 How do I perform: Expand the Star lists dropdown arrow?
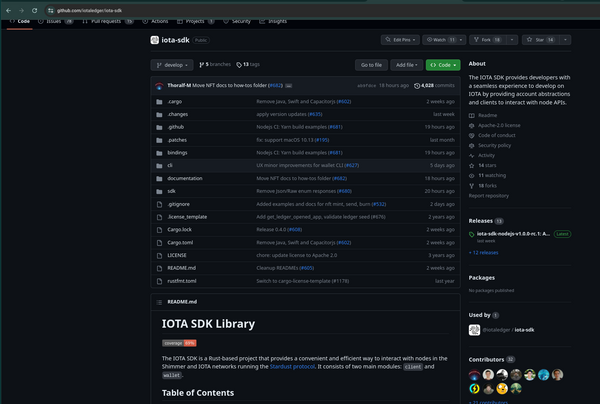pos(565,40)
